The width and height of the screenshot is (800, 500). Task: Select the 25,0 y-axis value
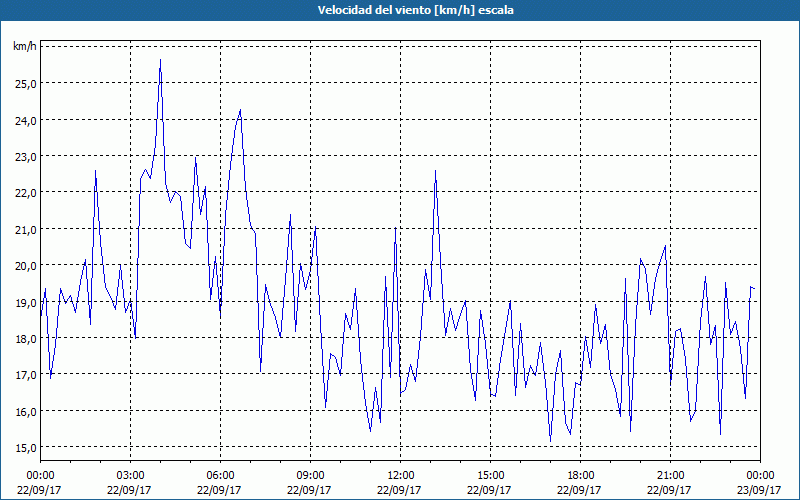[26, 84]
